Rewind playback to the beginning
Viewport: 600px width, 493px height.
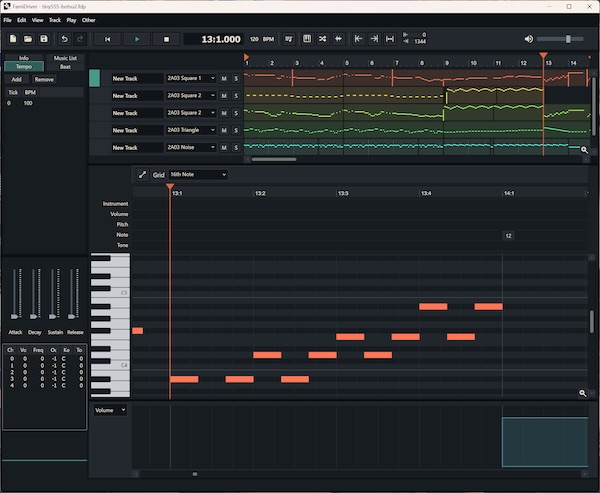(x=108, y=39)
